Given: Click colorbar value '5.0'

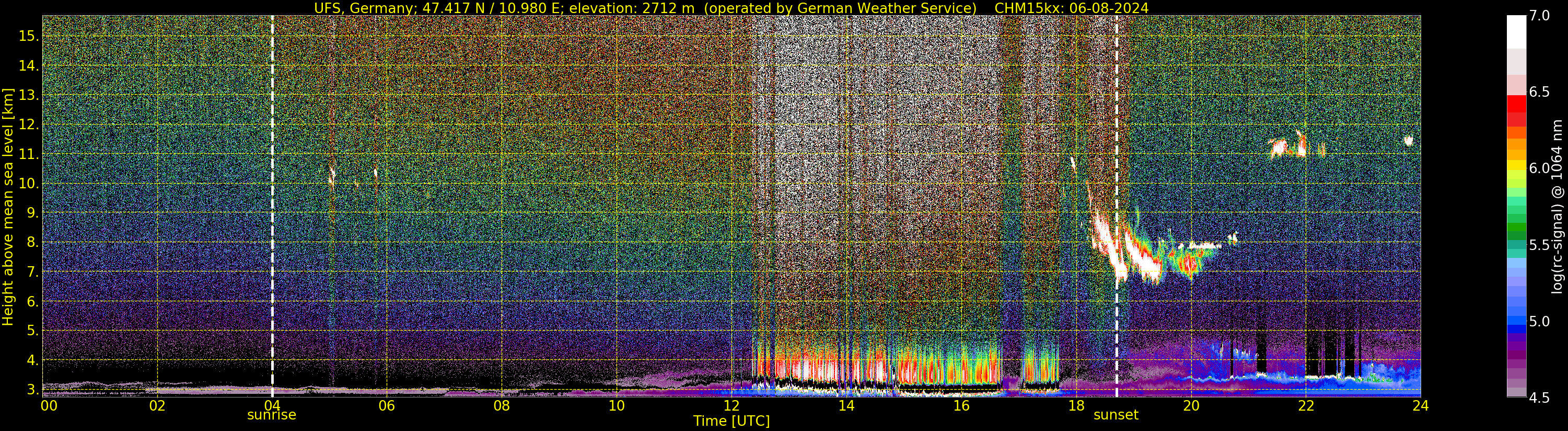Looking at the screenshot, I should coord(1539,321).
